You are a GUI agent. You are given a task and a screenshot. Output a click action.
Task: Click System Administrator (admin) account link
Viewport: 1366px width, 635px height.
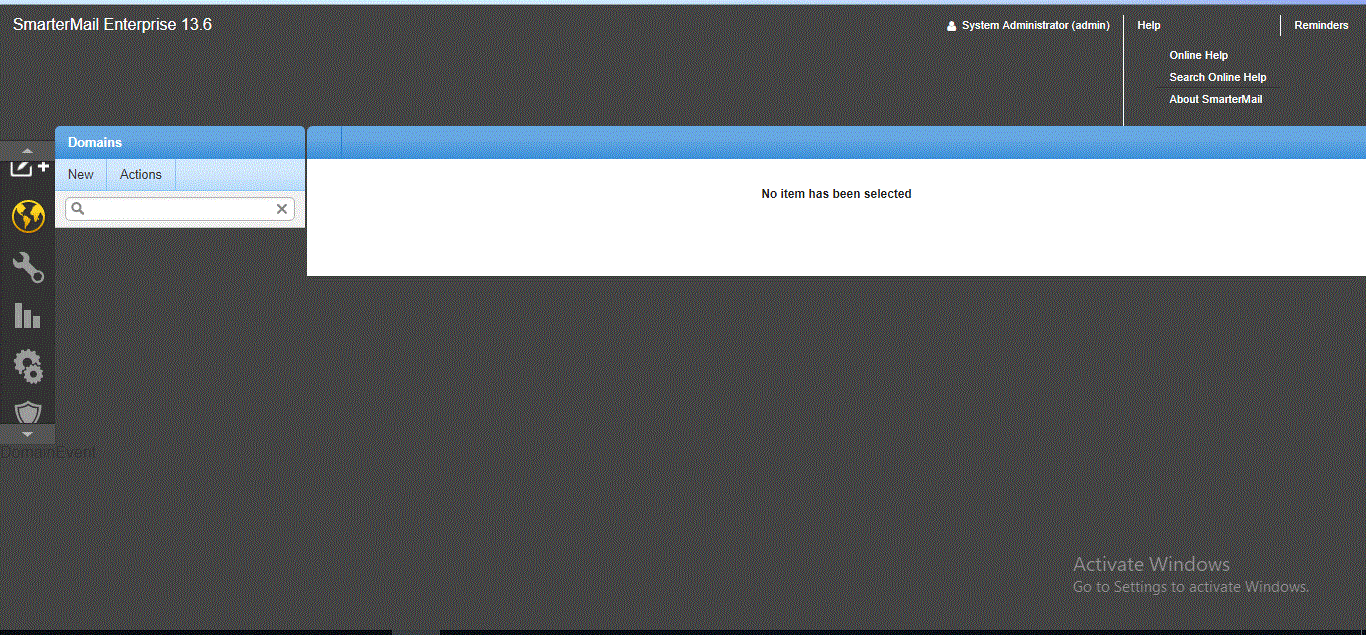click(1035, 25)
